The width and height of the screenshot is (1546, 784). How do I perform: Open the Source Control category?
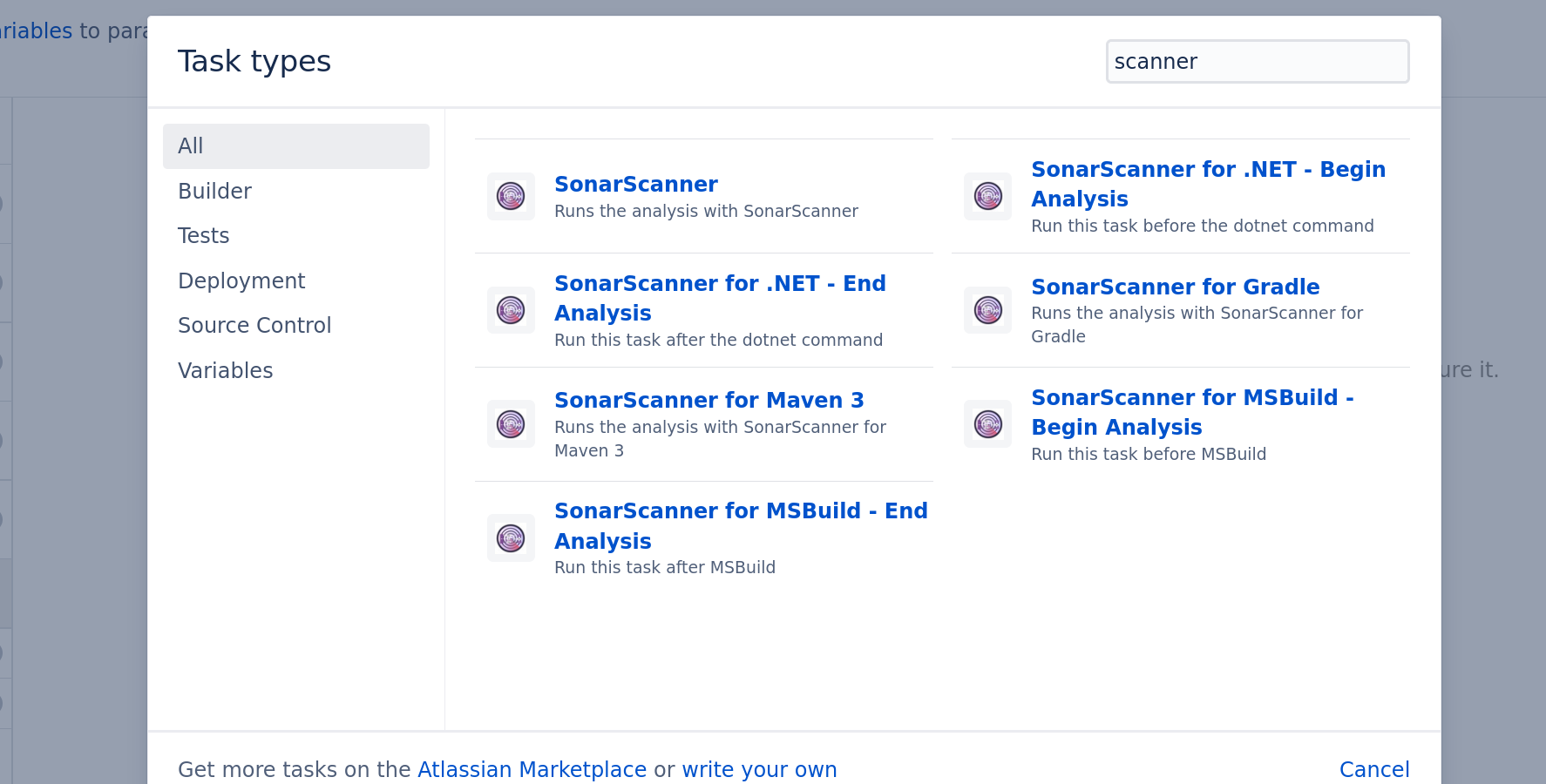point(254,325)
